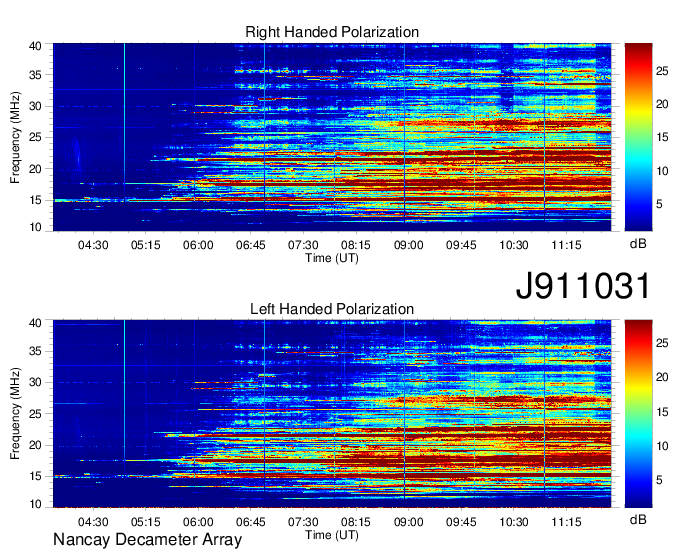Click the 30 MHz tick on the top plot

pyautogui.click(x=35, y=106)
